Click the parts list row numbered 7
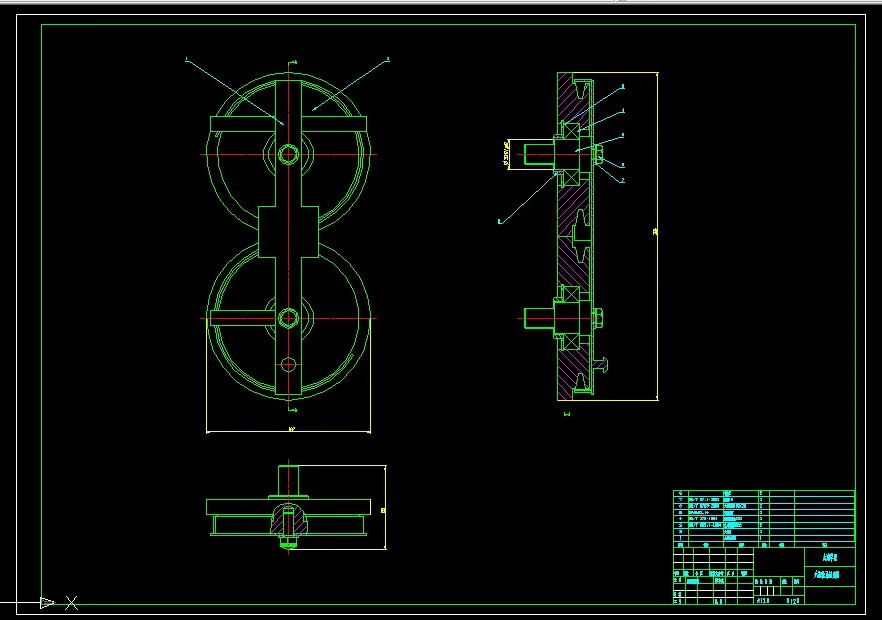882x620 pixels. 764,500
